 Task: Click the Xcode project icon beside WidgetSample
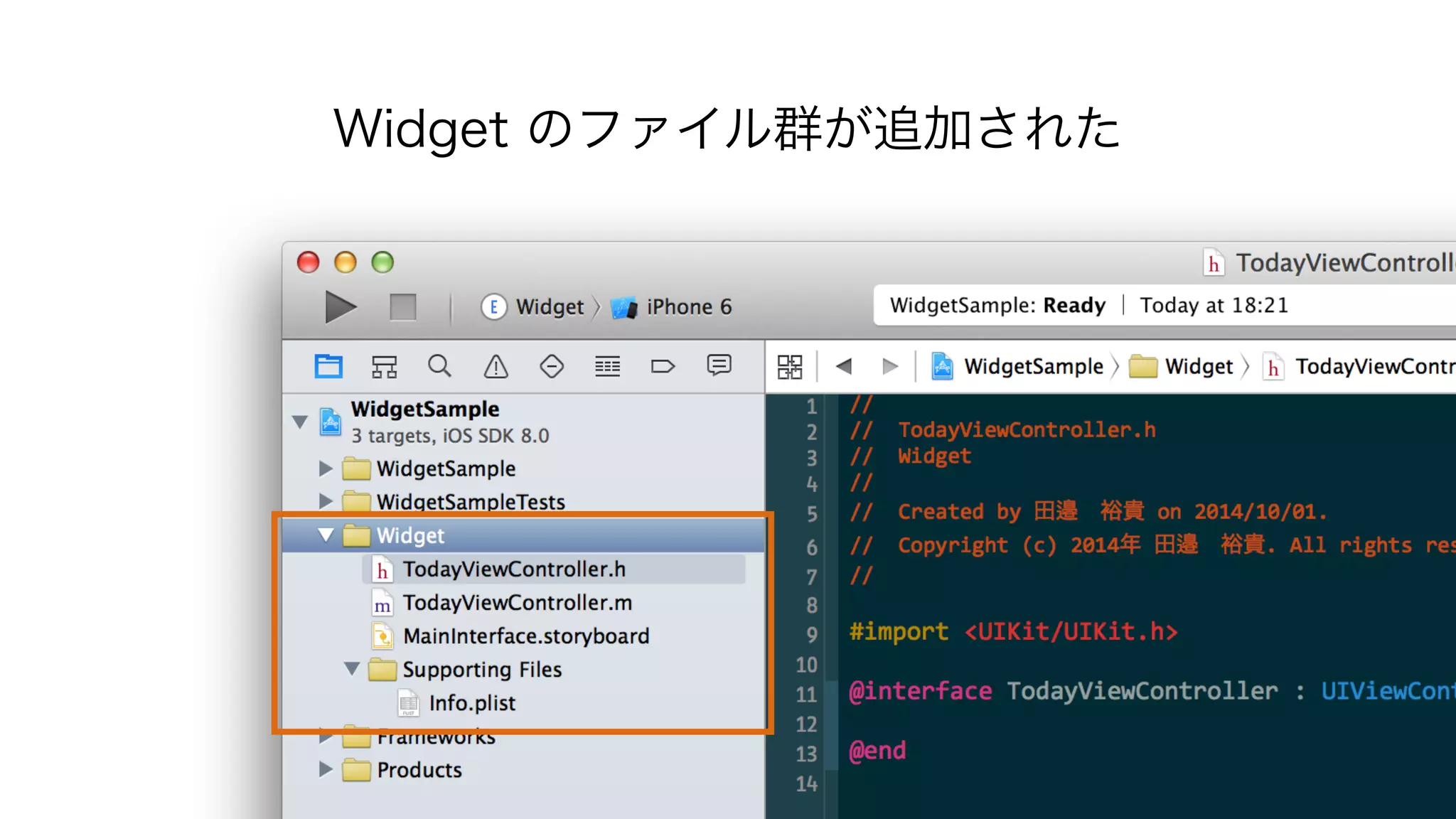click(x=330, y=422)
